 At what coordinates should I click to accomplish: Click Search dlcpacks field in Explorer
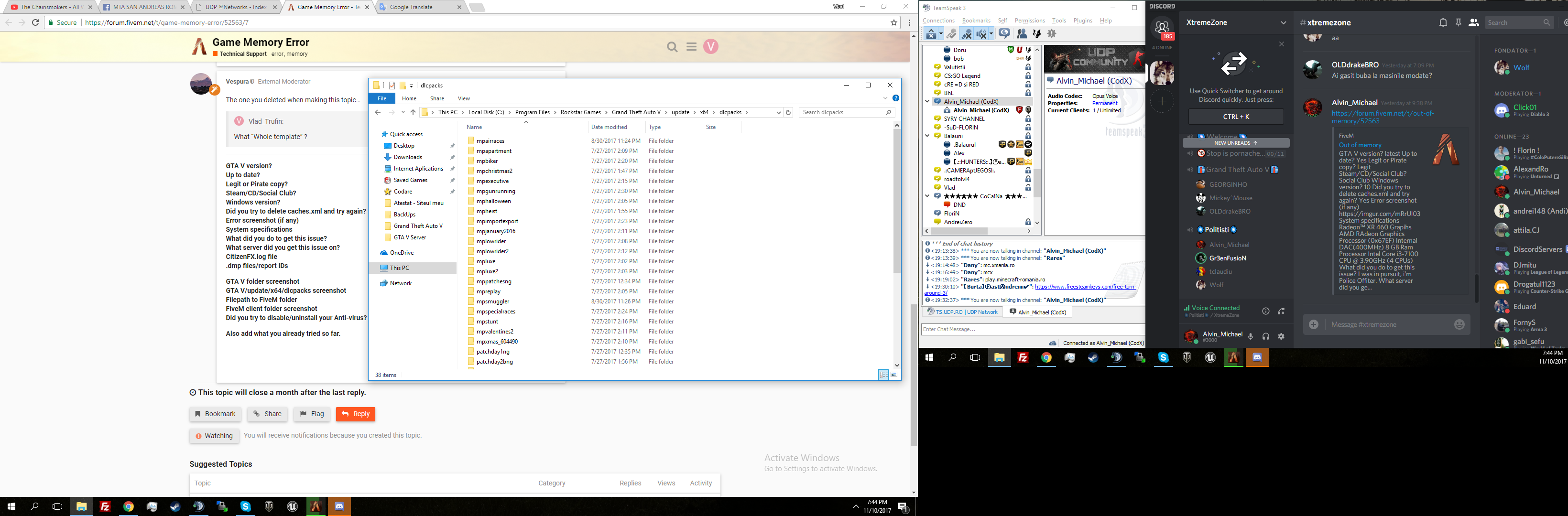tap(847, 112)
